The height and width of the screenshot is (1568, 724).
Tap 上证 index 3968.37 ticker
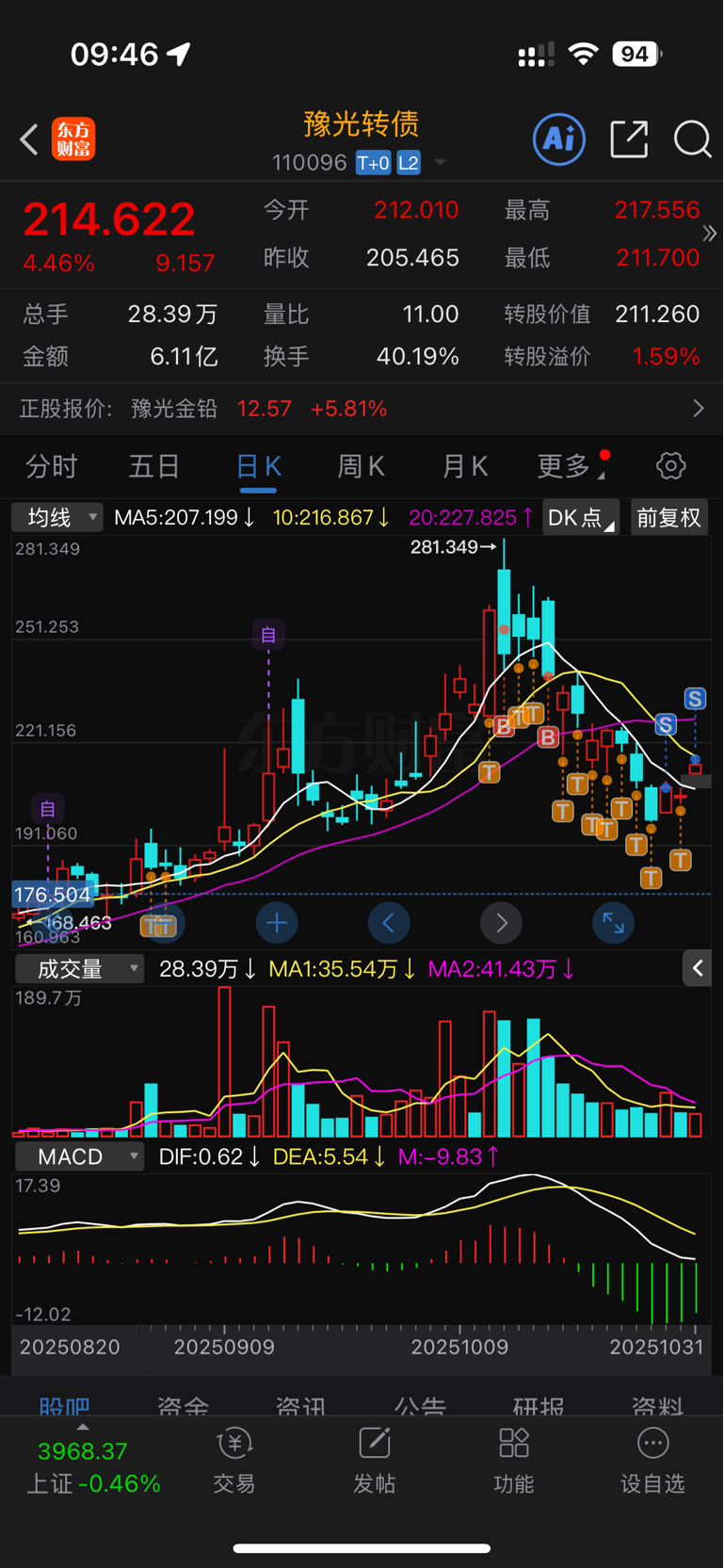click(92, 1467)
